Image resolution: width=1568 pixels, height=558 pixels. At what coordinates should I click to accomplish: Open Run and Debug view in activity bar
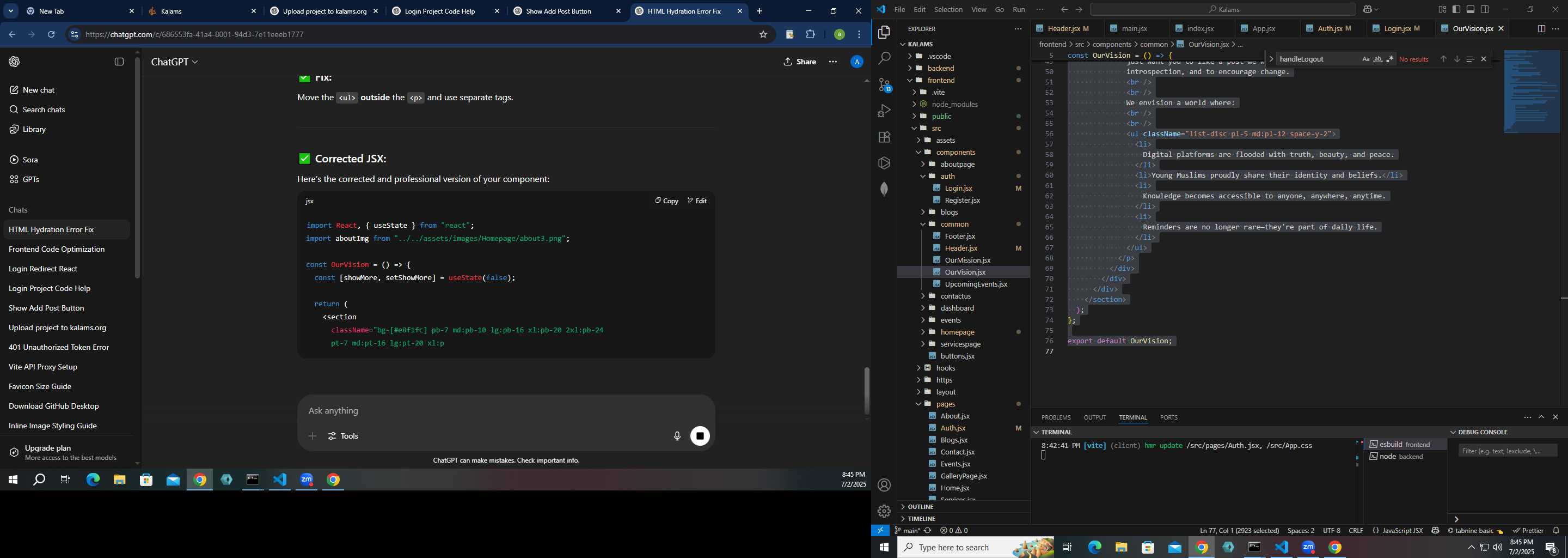884,111
